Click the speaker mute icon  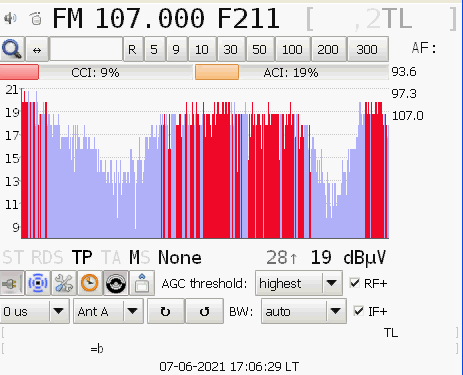[x=10, y=18]
